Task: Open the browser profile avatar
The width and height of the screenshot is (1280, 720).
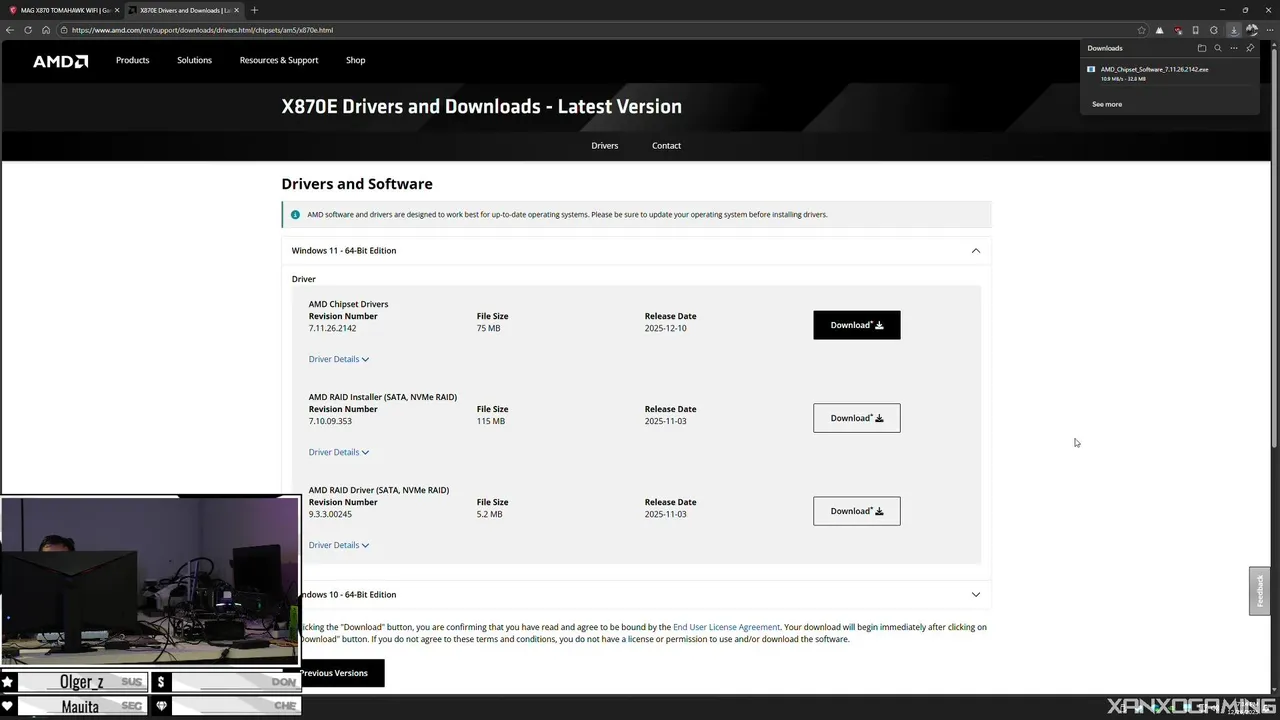Action: pos(1251,30)
